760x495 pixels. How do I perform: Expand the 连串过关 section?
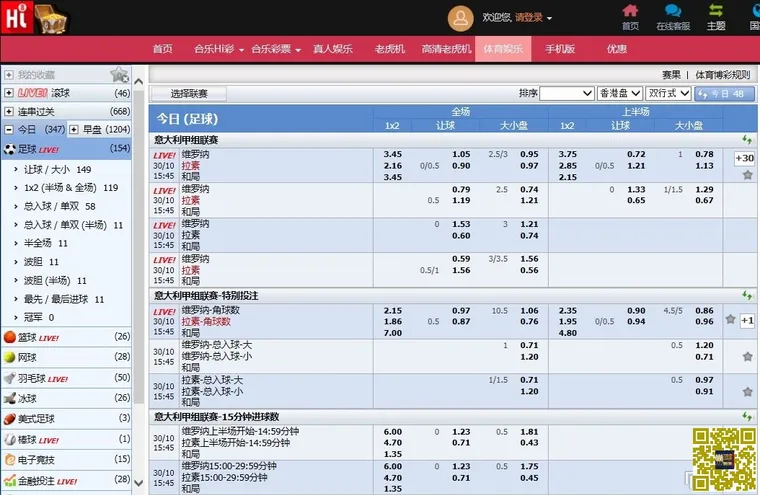click(9, 112)
